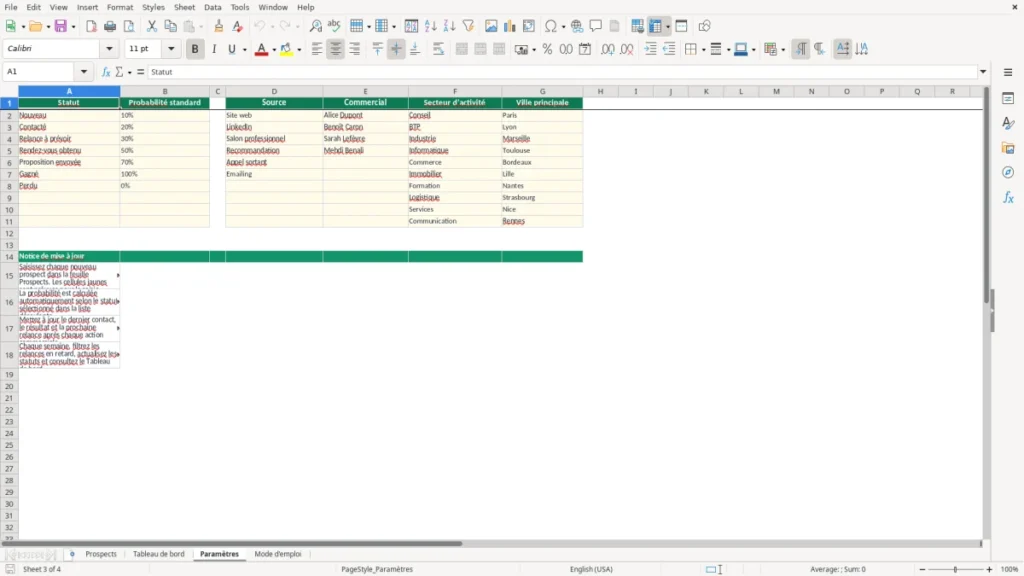Click the Save document icon

click(x=61, y=26)
